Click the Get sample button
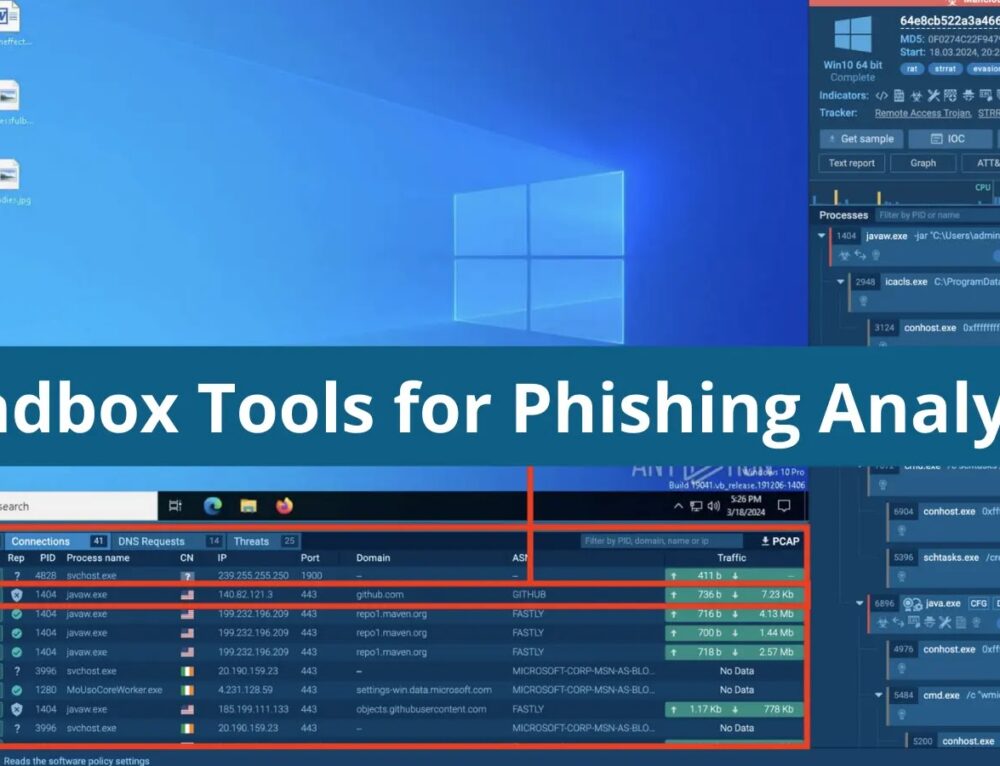1000x766 pixels. pos(861,139)
